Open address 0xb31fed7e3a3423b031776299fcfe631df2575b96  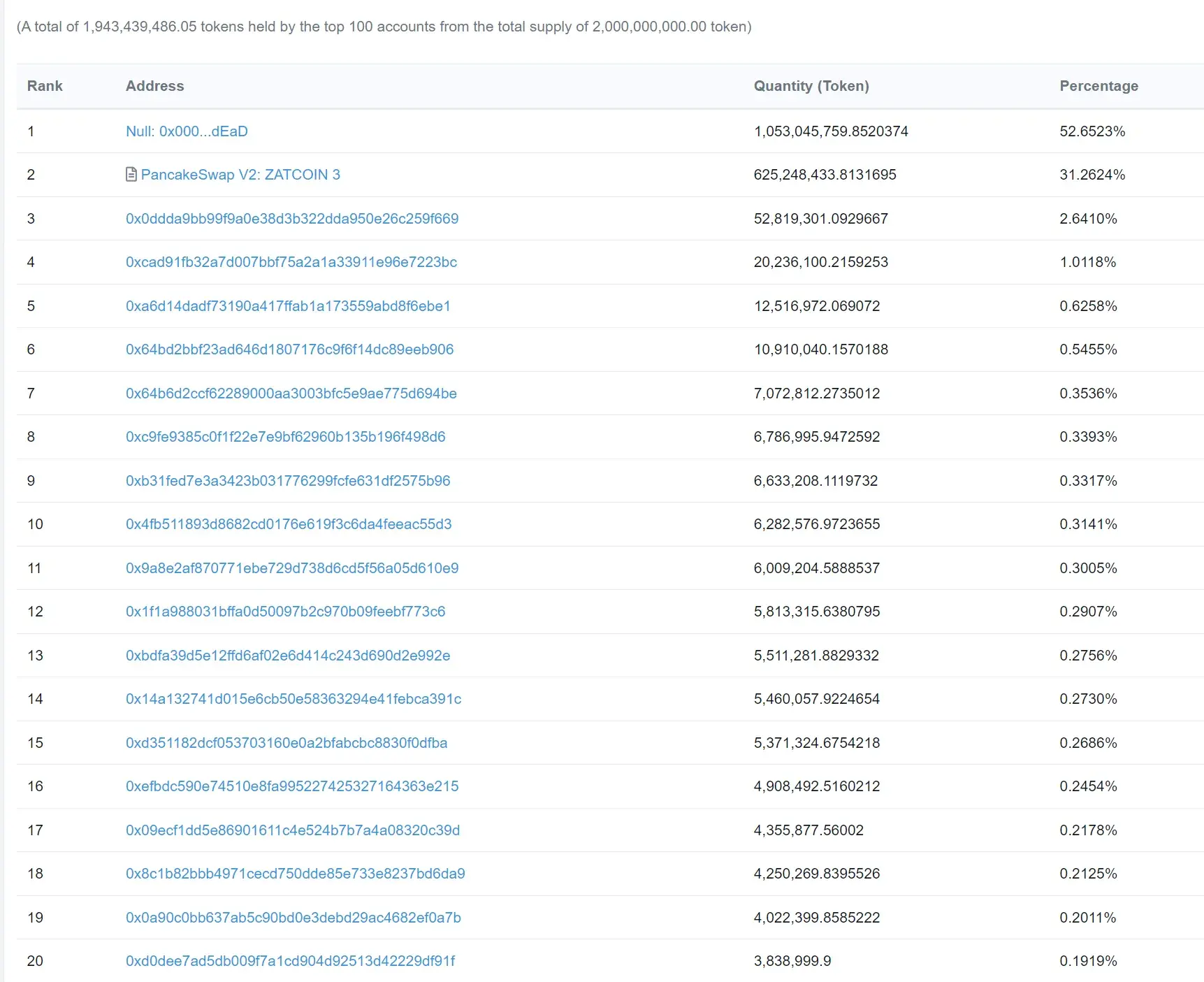coord(288,481)
